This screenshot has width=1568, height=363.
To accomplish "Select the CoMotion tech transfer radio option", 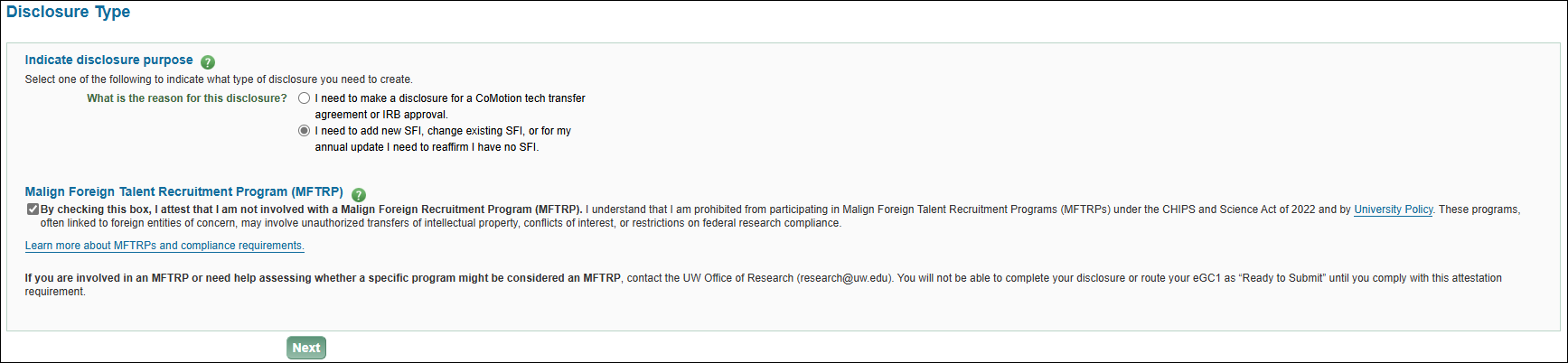I will 305,98.
